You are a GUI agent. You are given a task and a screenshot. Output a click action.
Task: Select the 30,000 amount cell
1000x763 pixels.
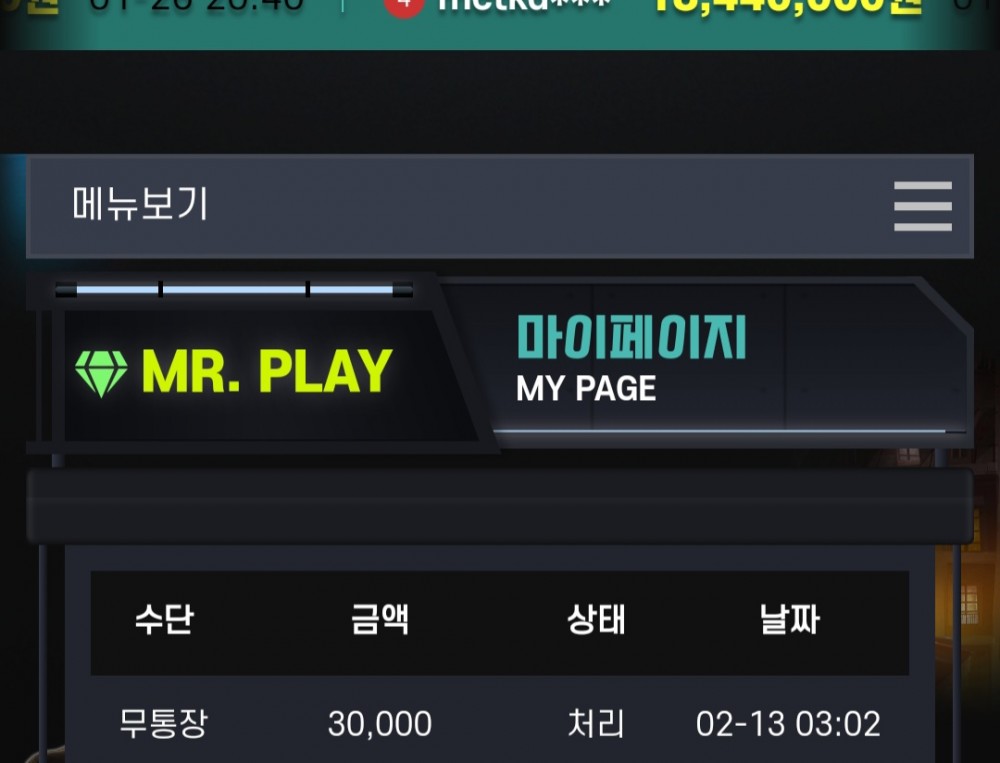380,724
